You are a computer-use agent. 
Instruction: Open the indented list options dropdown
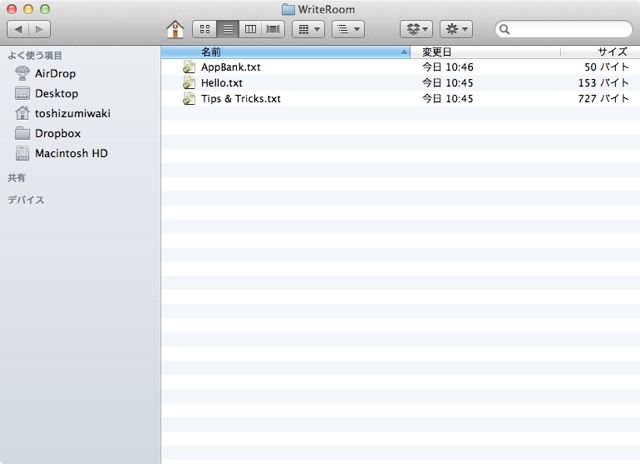coord(348,29)
